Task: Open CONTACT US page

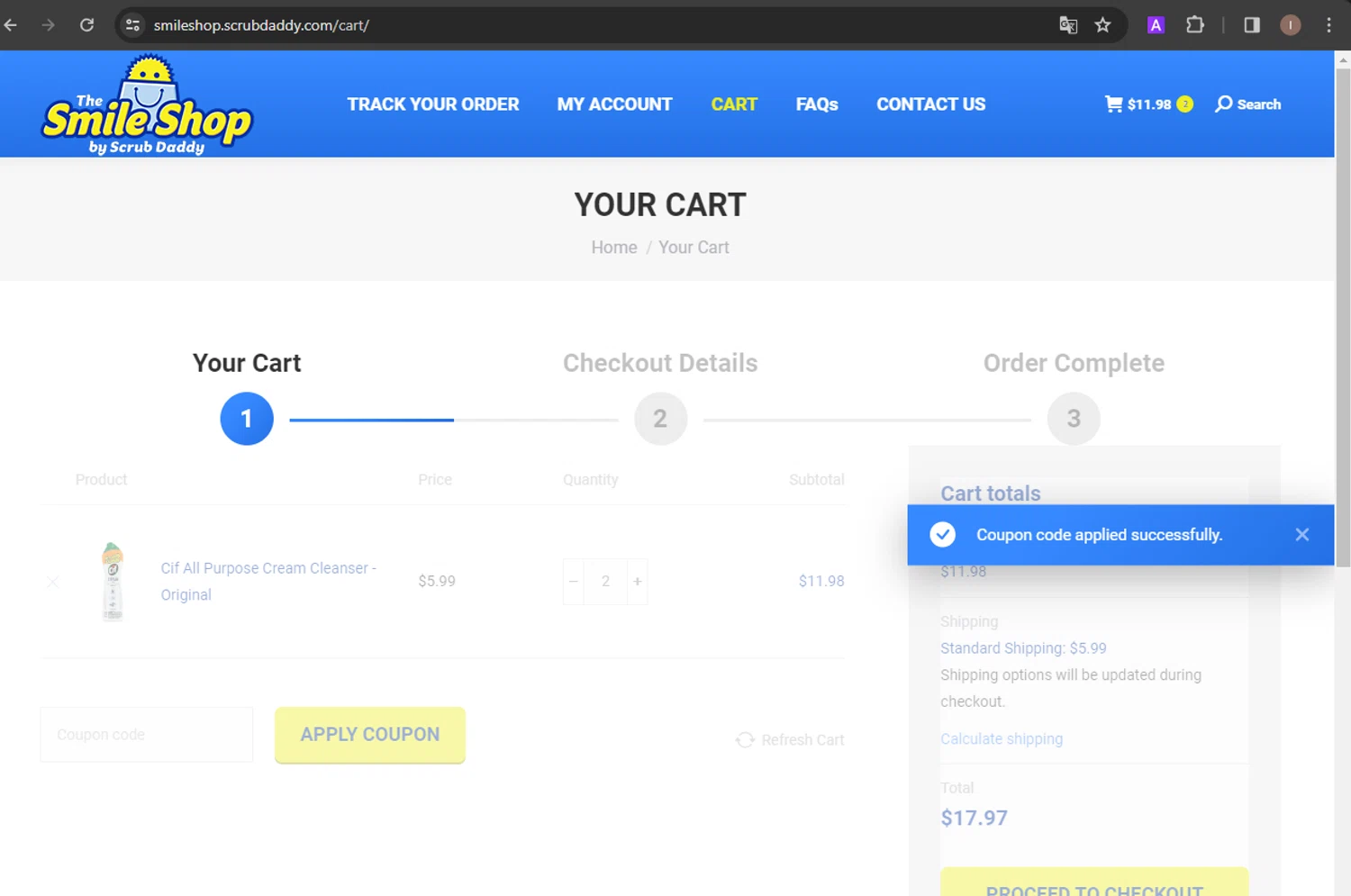Action: 931,104
